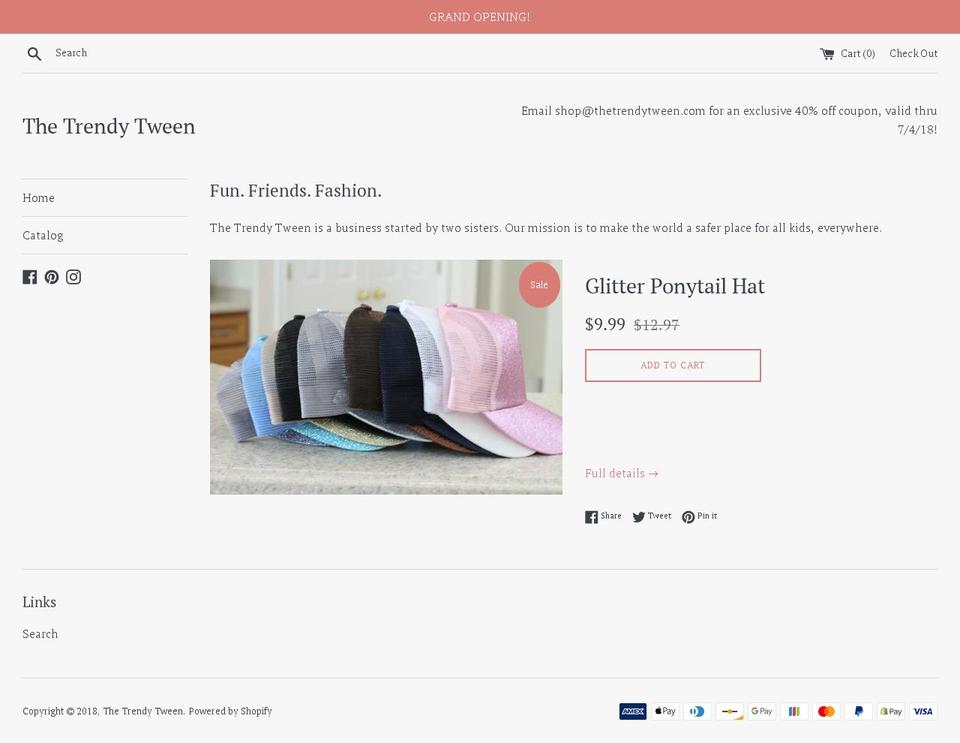
Task: Click the JCB payment icon
Action: pos(794,711)
